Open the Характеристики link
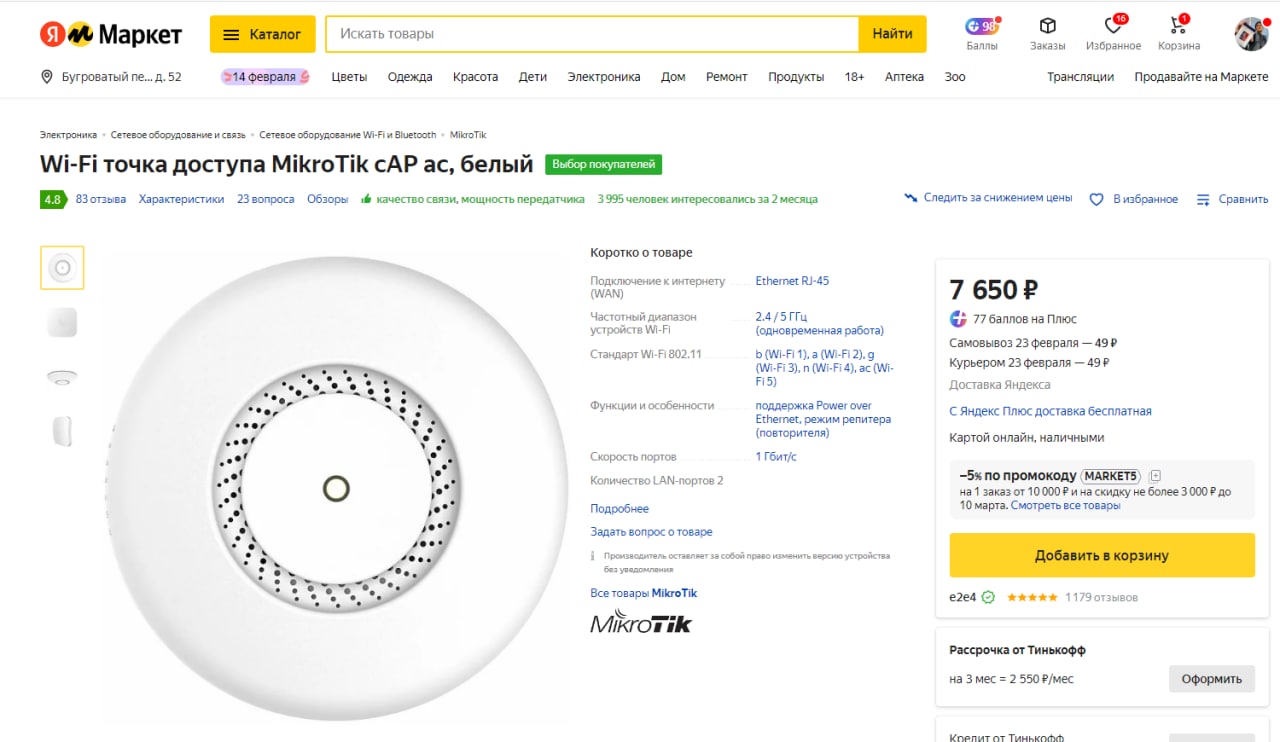Viewport: 1280px width, 742px height. click(182, 199)
